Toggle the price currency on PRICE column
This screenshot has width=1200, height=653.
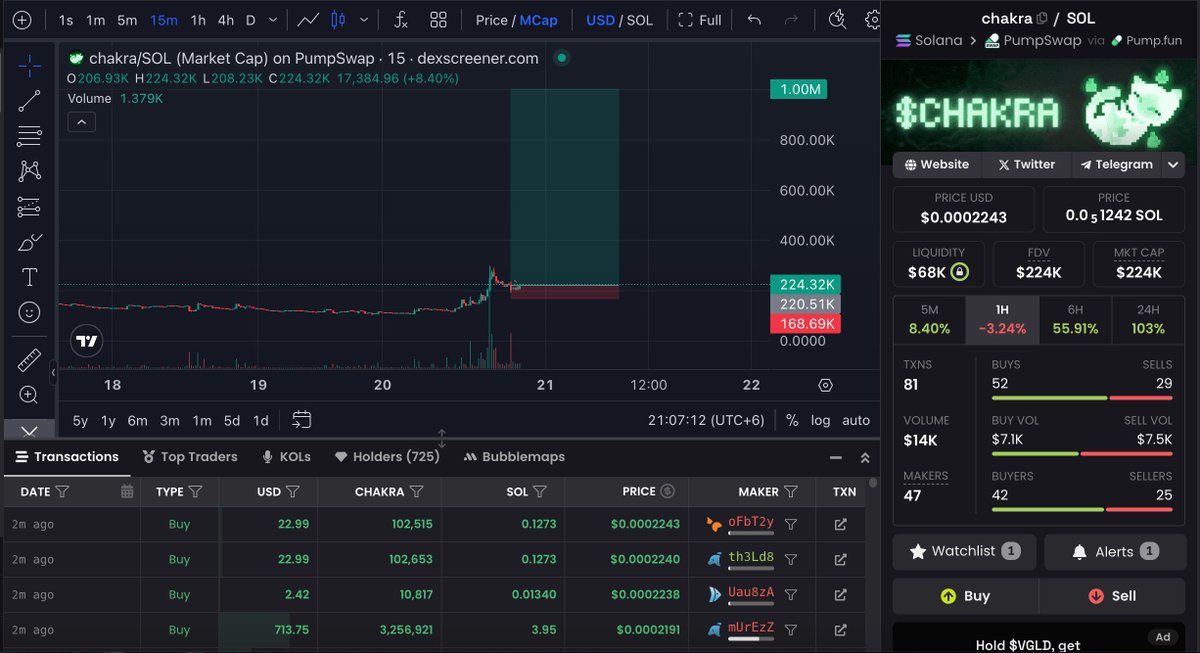coord(668,491)
